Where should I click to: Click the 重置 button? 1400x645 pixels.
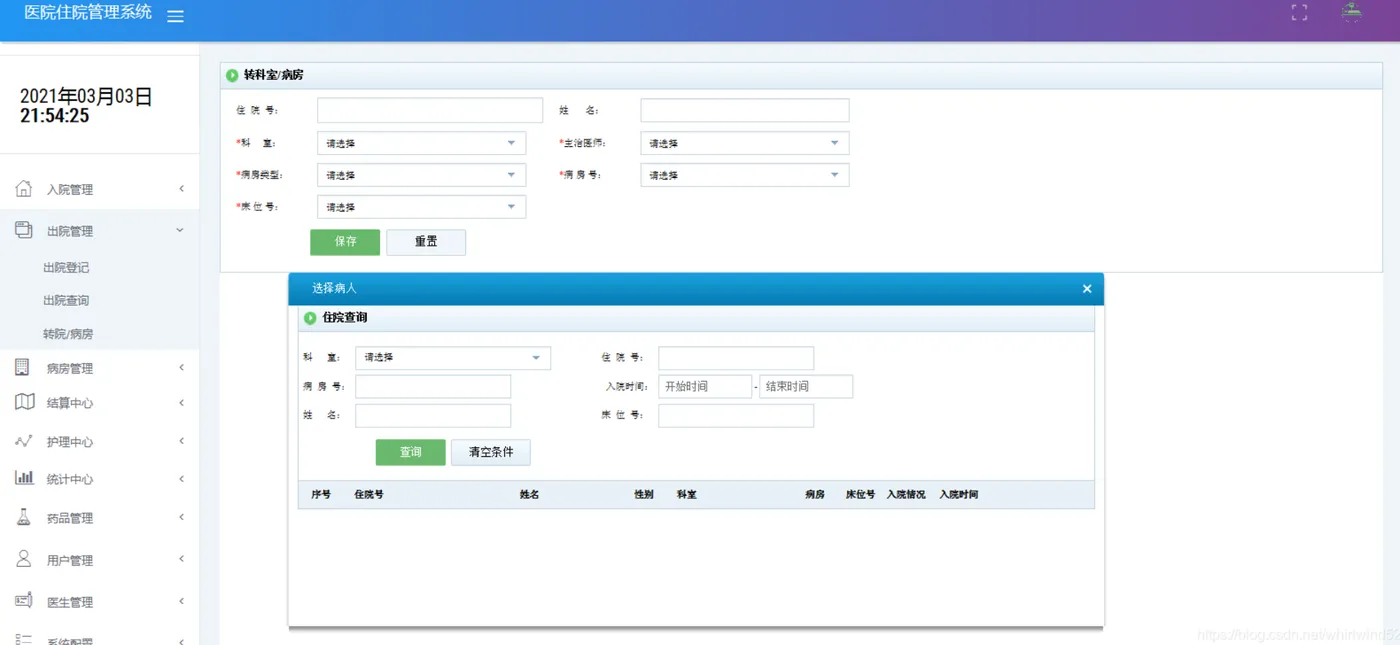[x=426, y=242]
